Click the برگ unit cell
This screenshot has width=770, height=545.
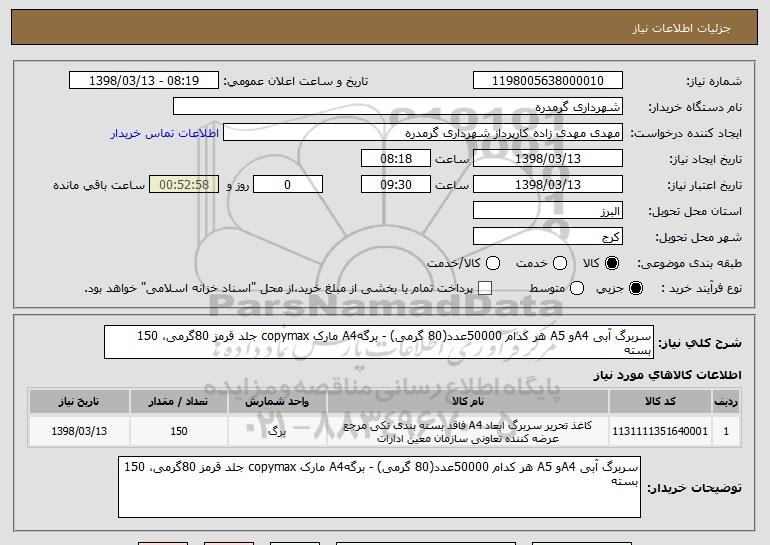[x=277, y=431]
